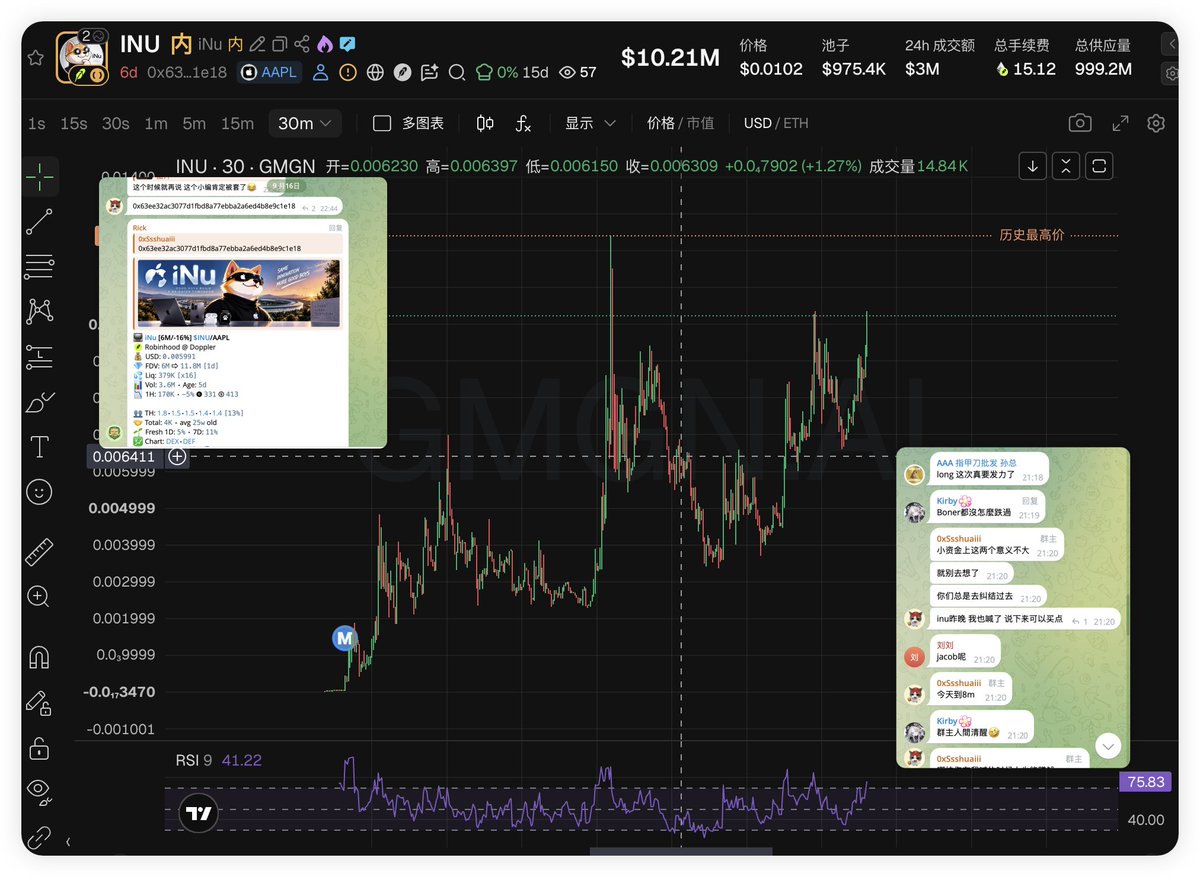Open the Fibonacci horizontal lines tool

click(40, 266)
